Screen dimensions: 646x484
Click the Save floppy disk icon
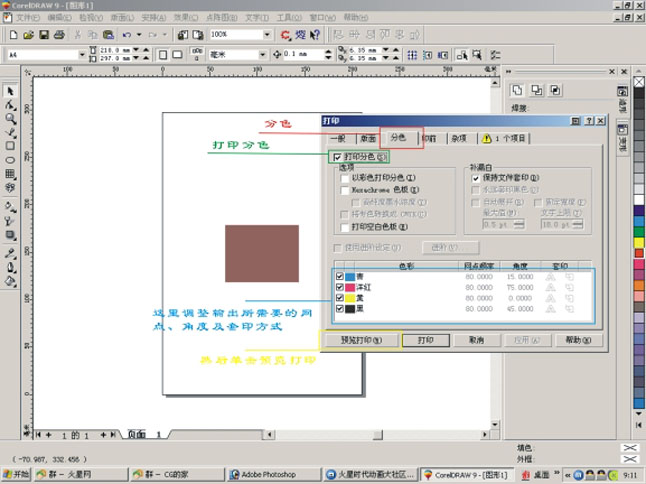(x=44, y=35)
